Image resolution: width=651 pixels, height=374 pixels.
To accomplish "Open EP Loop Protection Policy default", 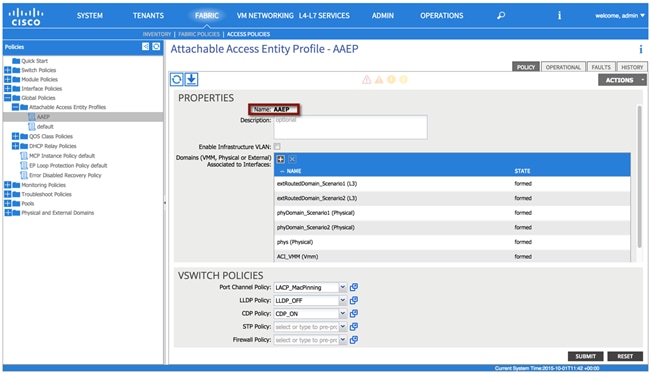I will tap(68, 165).
